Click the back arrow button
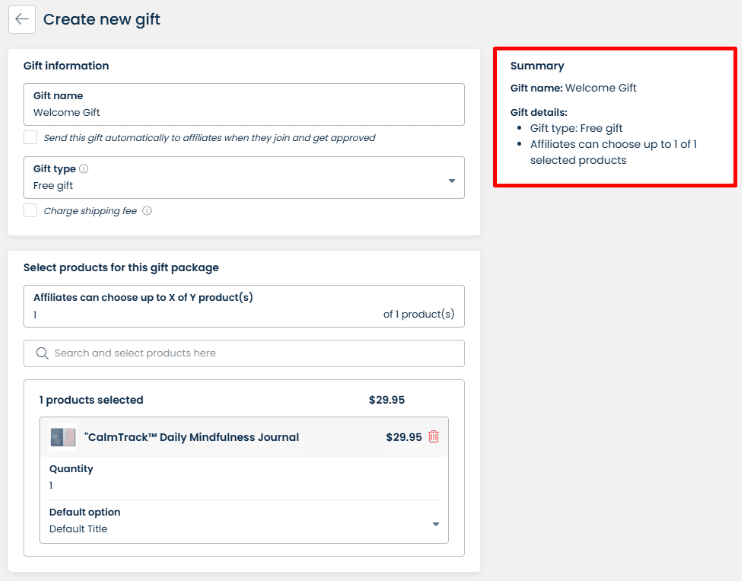Image resolution: width=742 pixels, height=581 pixels. pos(22,19)
